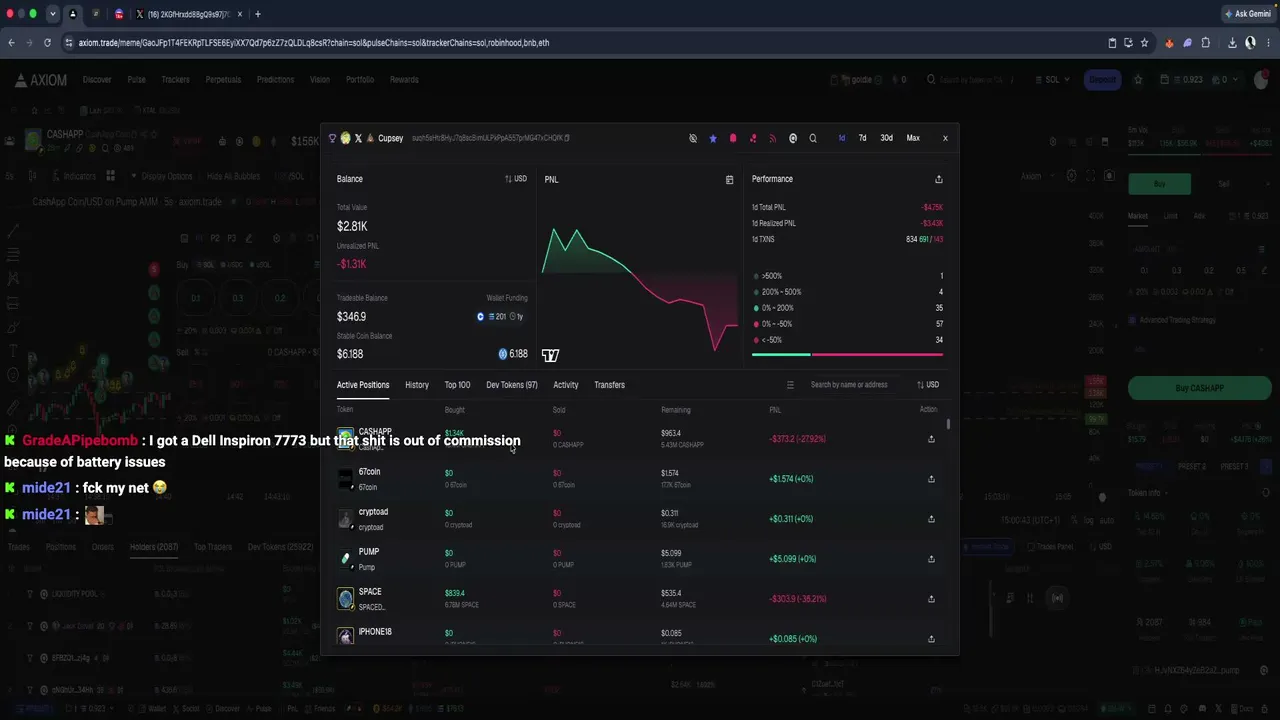Viewport: 1280px width, 720px height.
Task: Open the History tab
Action: [417, 385]
